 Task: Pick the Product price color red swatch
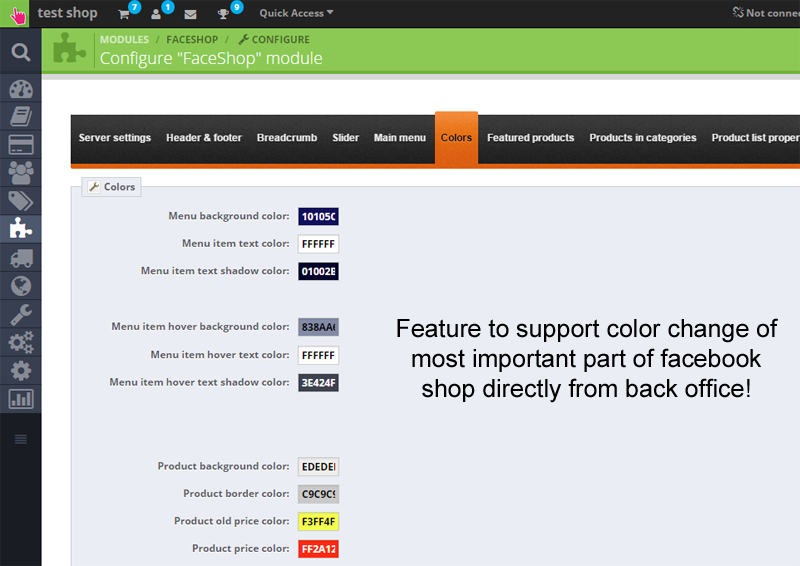click(319, 549)
